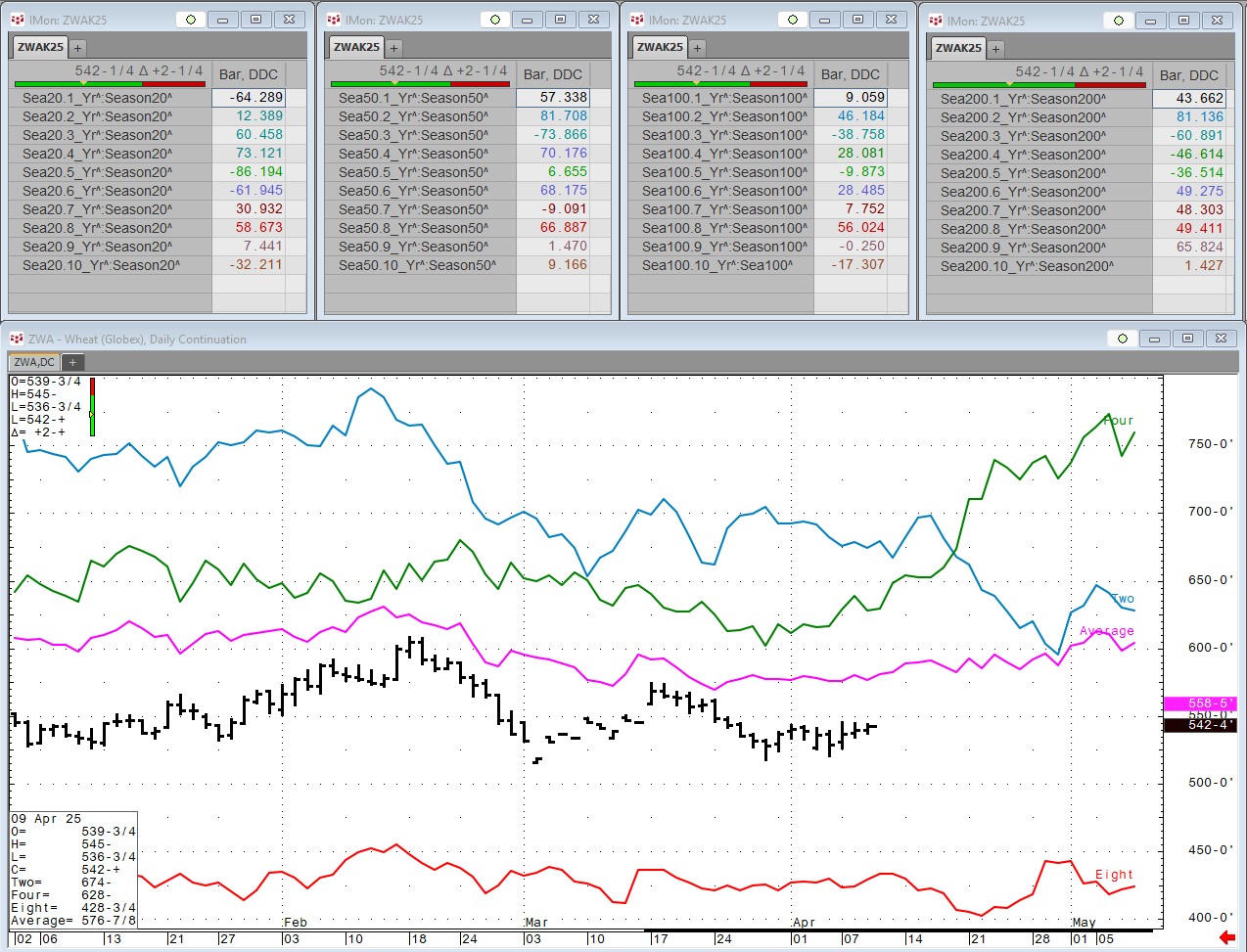The image size is (1247, 952).
Task: Select the Sea200.9_Yr^:Season200^ row
Action: [1039, 248]
